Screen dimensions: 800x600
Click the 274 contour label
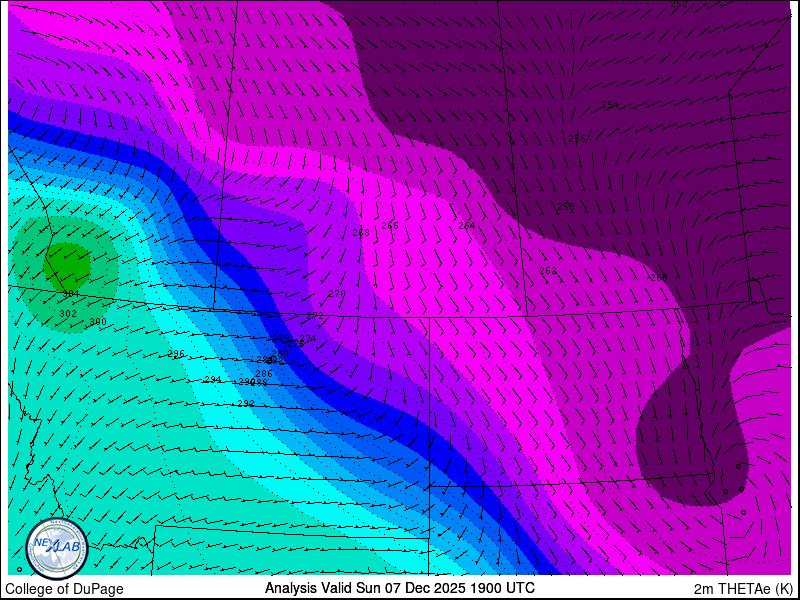[308, 339]
